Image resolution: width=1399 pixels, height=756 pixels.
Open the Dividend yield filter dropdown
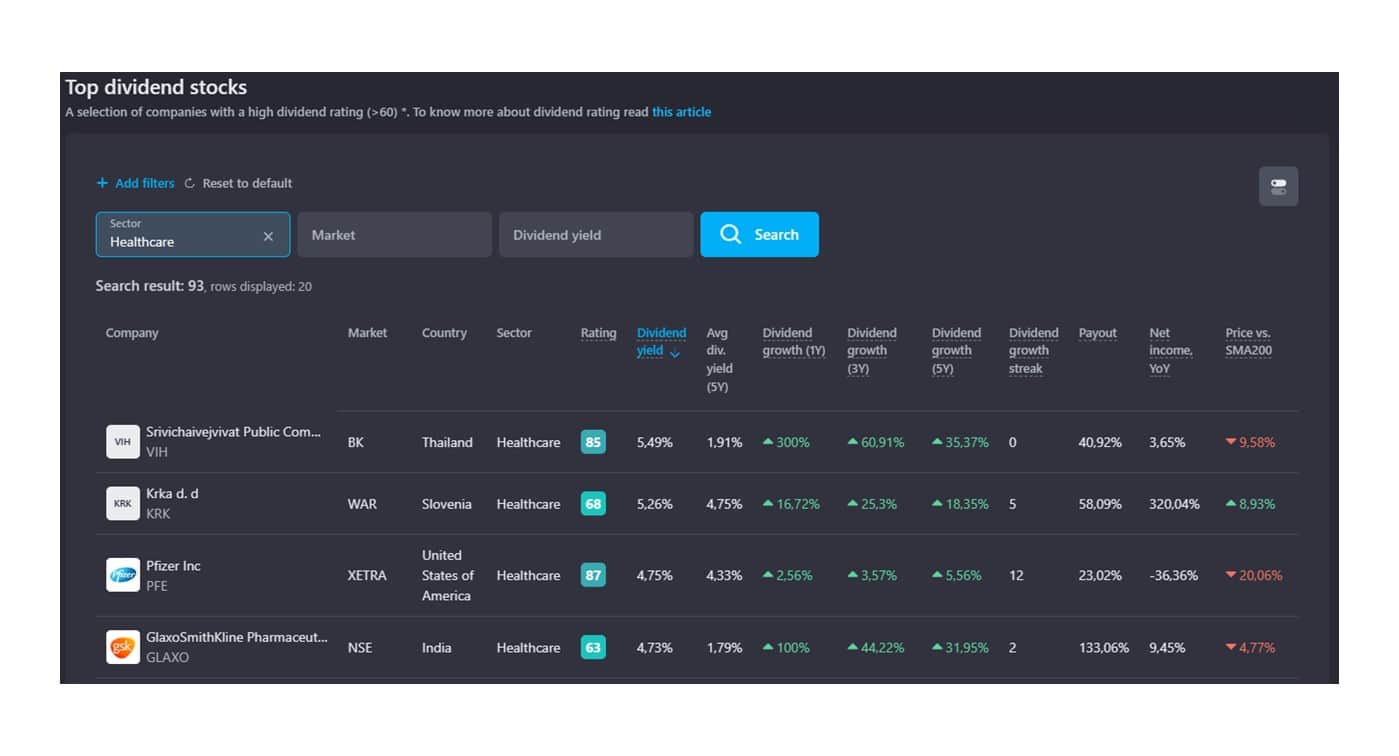click(x=596, y=235)
